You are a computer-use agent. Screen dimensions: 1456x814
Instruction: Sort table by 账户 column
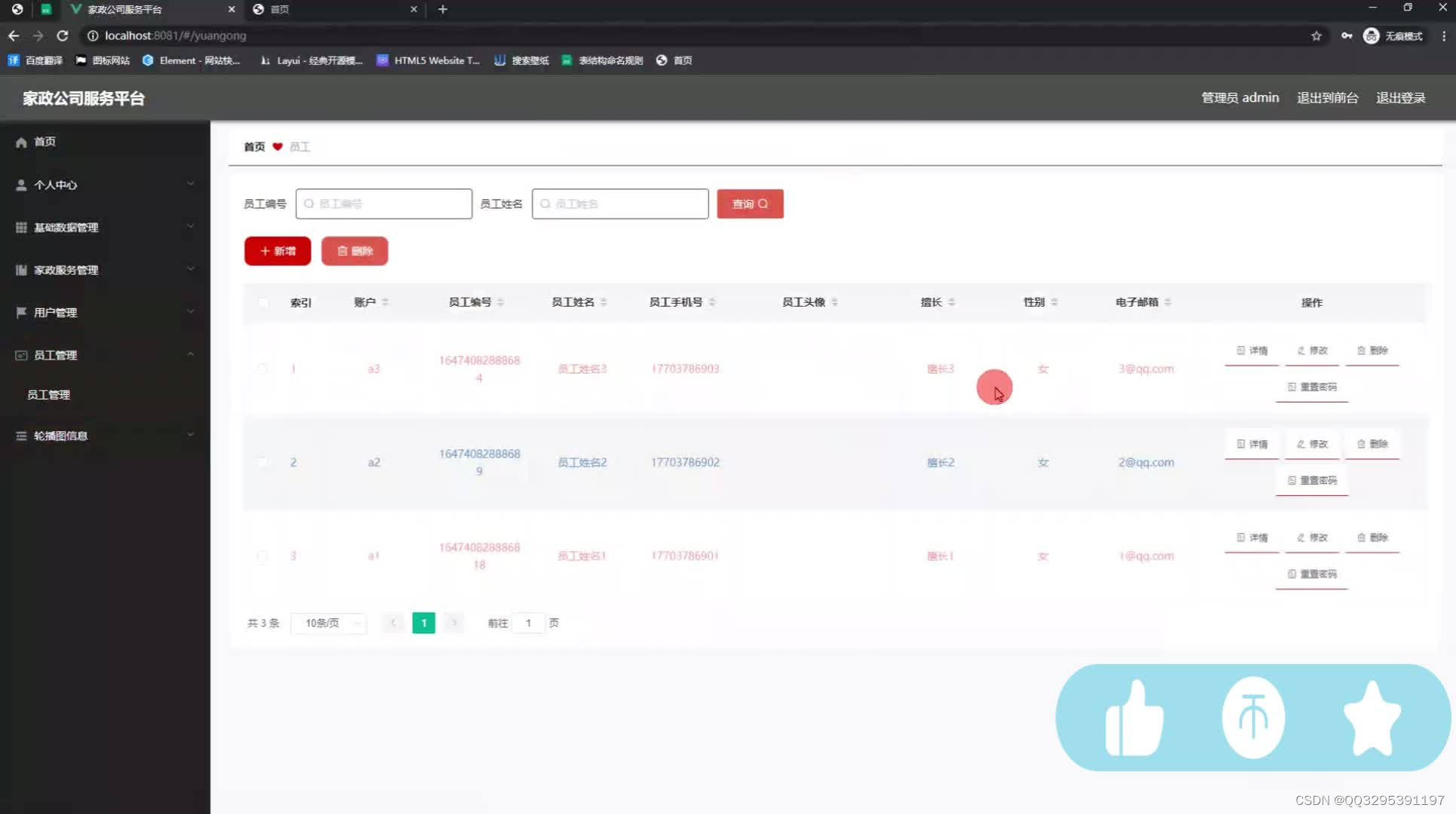(x=385, y=302)
